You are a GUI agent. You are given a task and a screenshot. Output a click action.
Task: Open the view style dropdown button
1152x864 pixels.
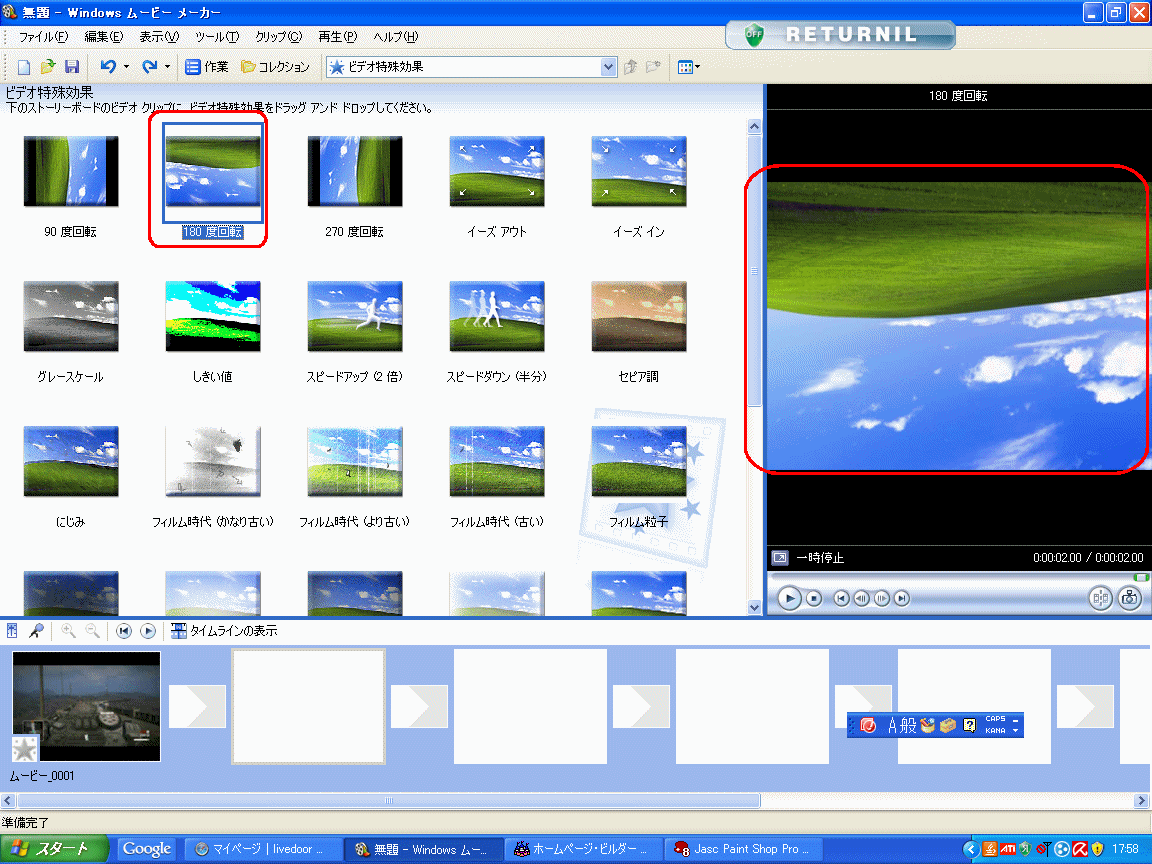688,67
